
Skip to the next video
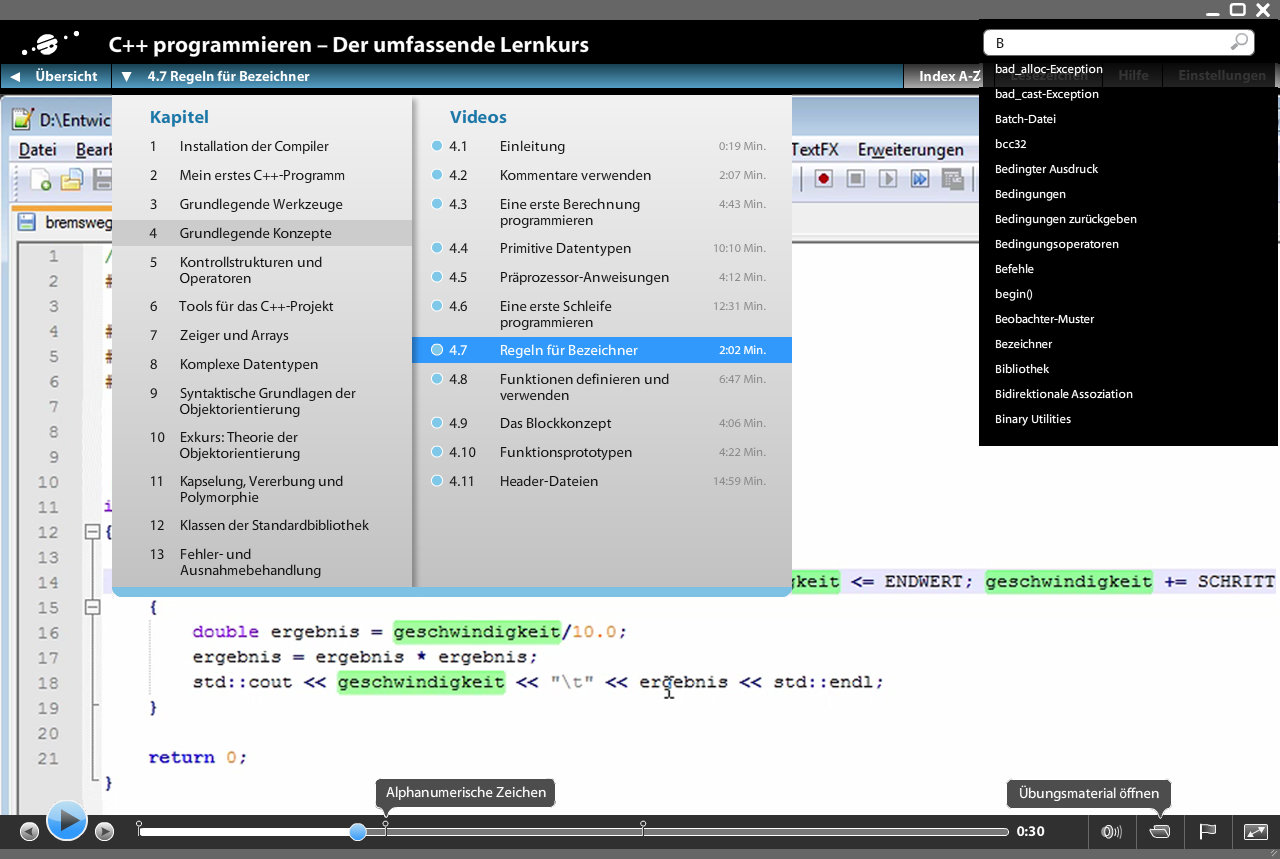104,831
